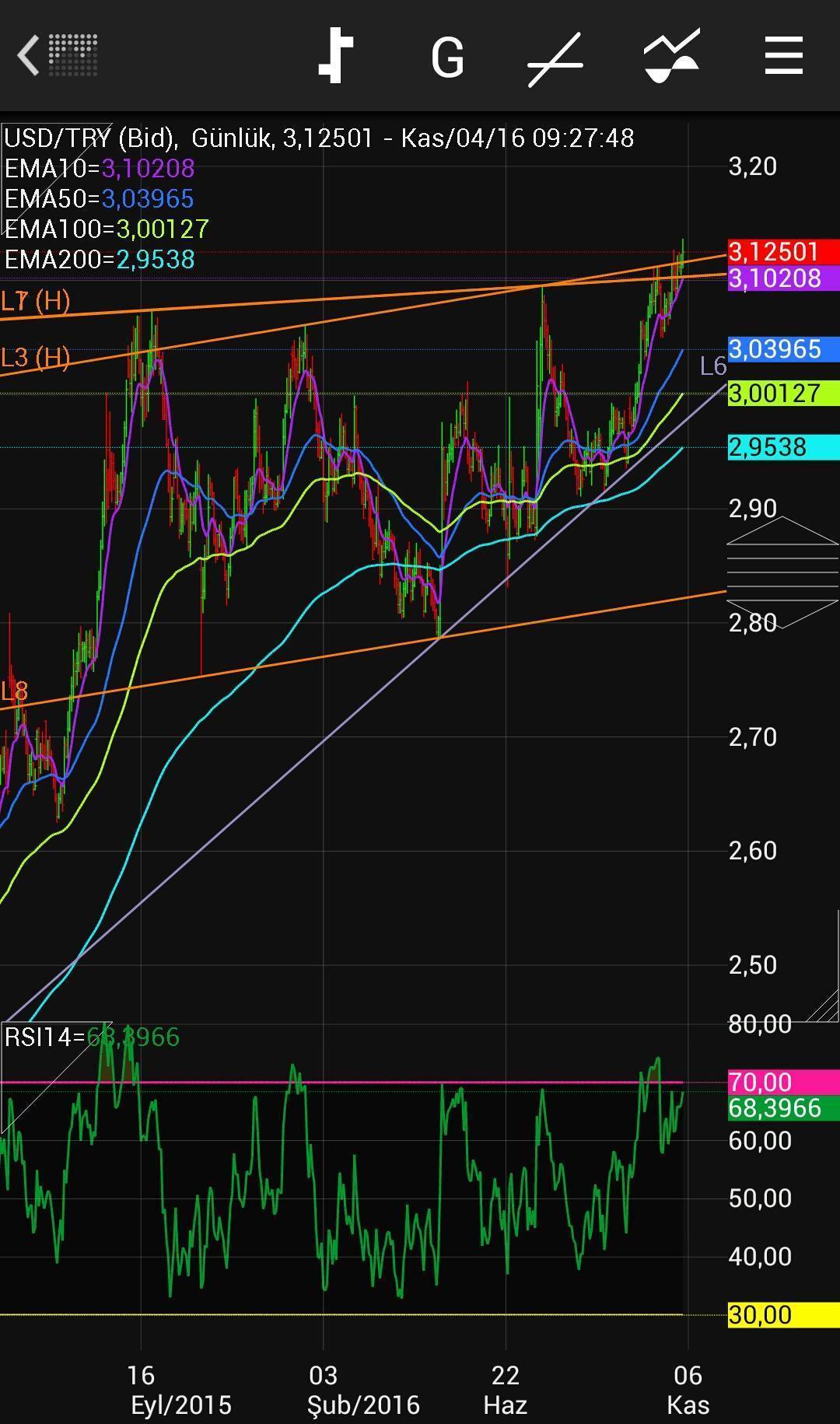This screenshot has height=1424, width=840.
Task: Click the purple 3,10208 EMA10 price tag
Action: pyautogui.click(x=782, y=278)
